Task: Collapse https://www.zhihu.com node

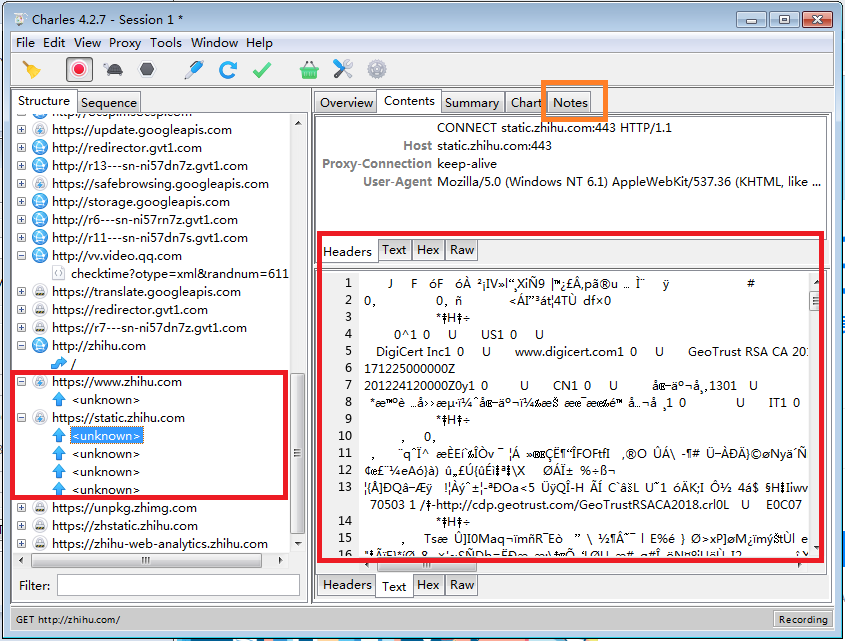Action: (22, 382)
